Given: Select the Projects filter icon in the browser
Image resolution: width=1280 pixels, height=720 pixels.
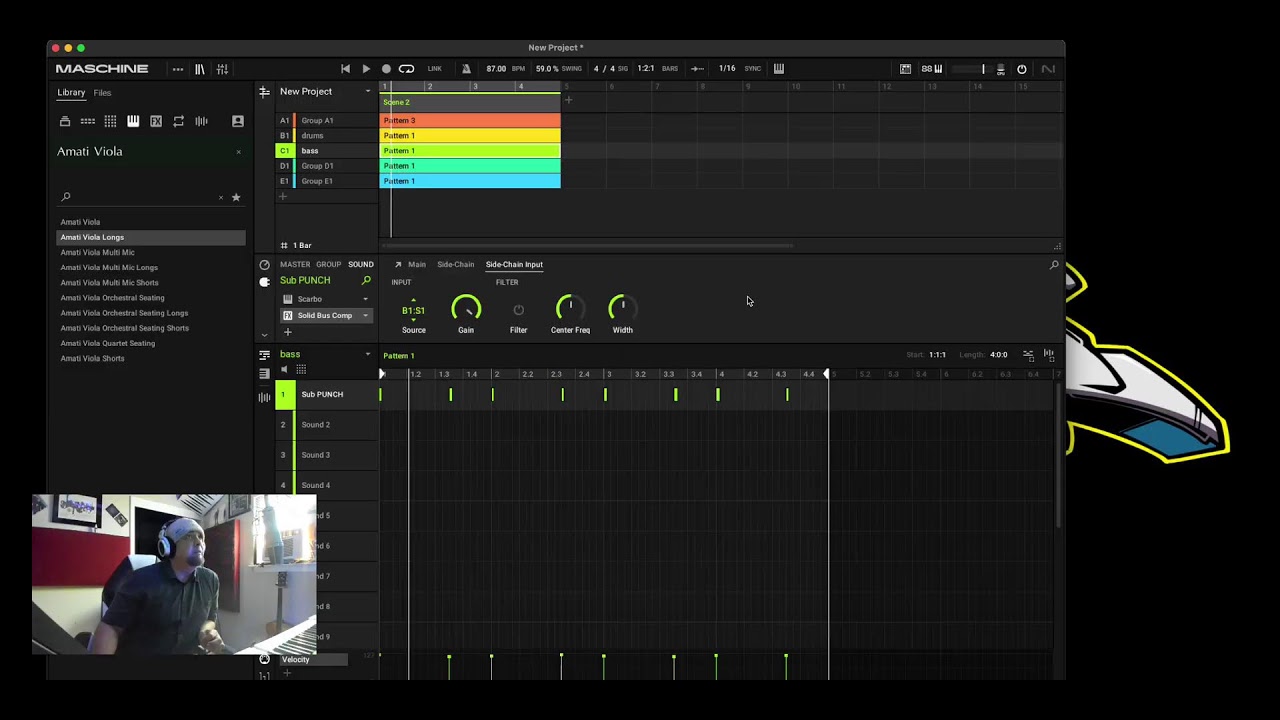Looking at the screenshot, I should click(65, 121).
